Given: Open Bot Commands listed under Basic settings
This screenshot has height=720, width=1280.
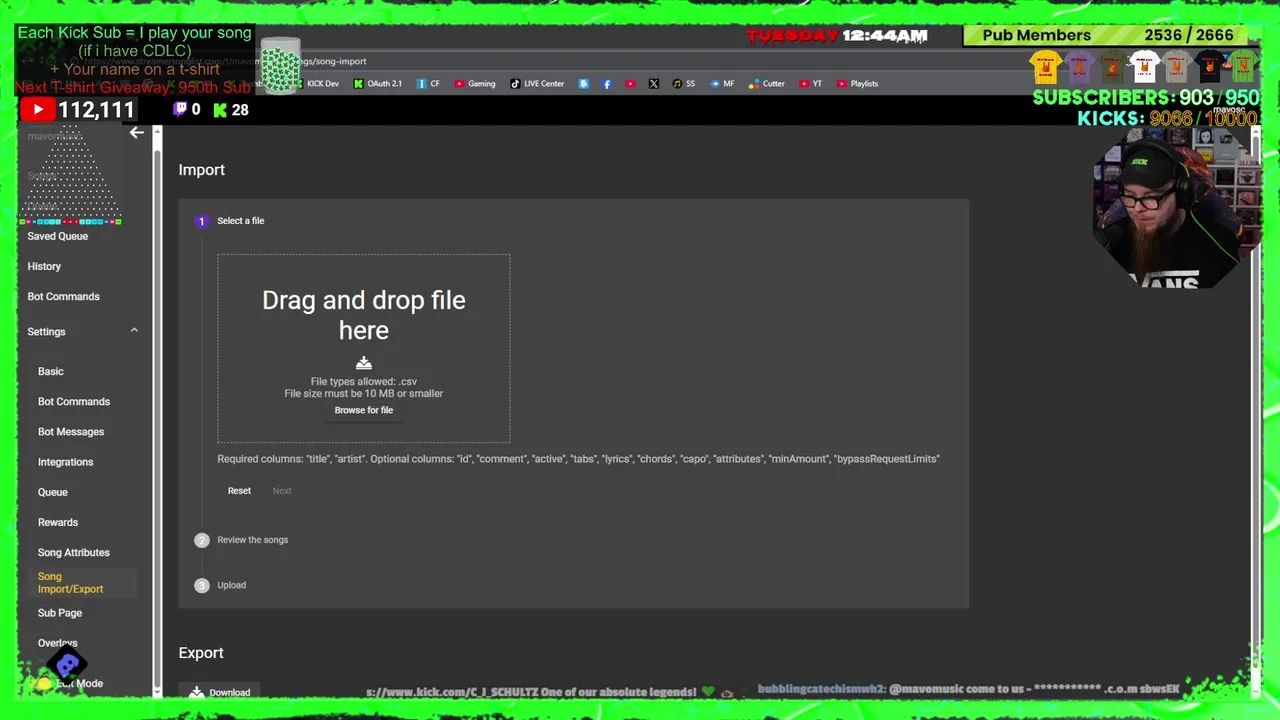Looking at the screenshot, I should [74, 402].
